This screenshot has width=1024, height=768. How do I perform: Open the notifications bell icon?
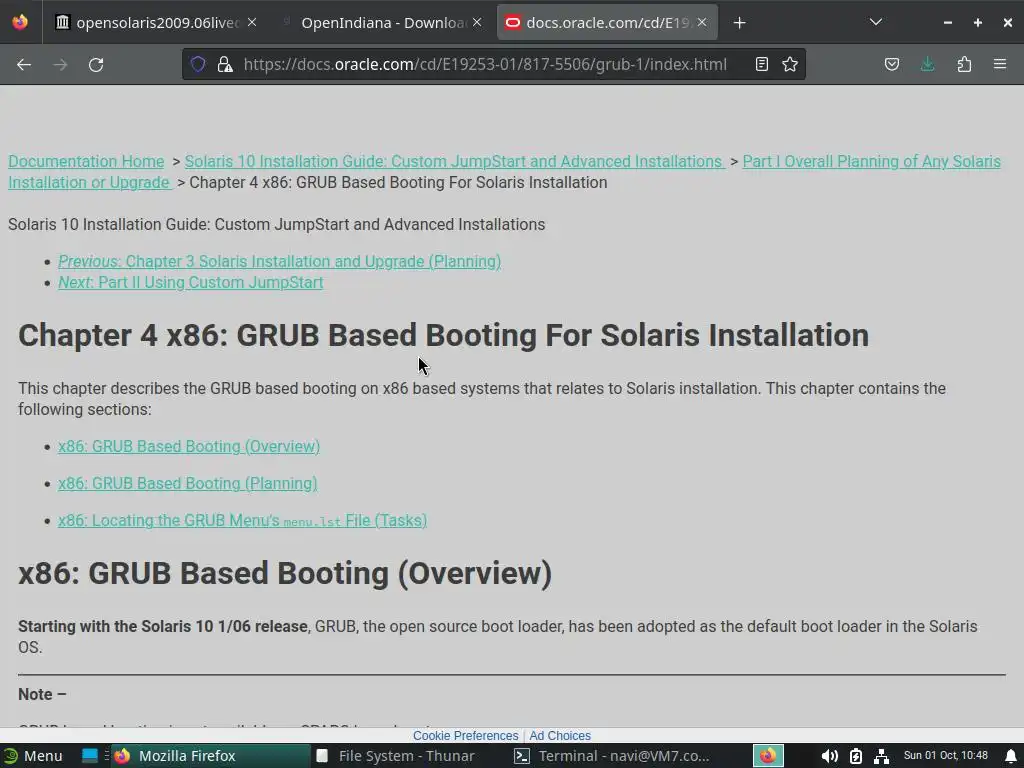coord(1010,756)
